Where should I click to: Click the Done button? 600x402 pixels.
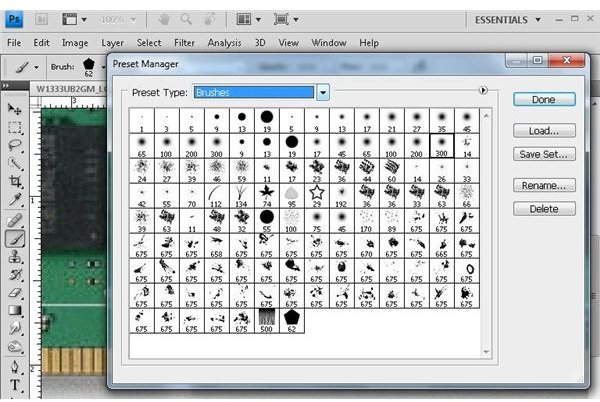point(544,99)
